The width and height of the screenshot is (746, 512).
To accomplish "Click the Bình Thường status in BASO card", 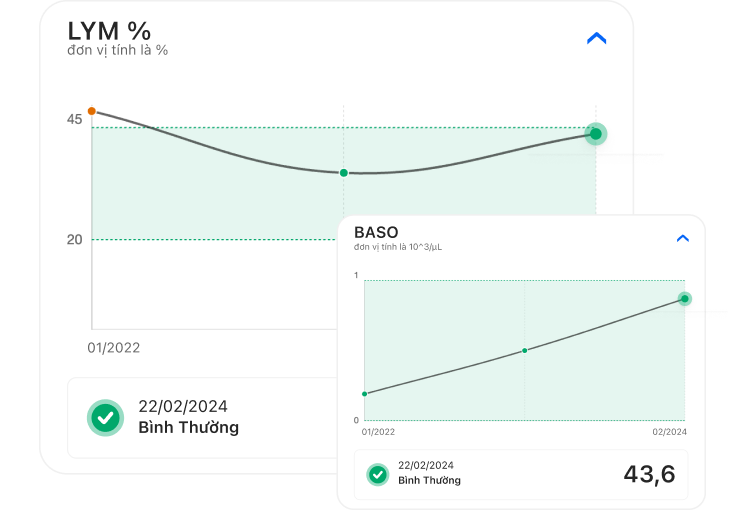I will pyautogui.click(x=429, y=480).
